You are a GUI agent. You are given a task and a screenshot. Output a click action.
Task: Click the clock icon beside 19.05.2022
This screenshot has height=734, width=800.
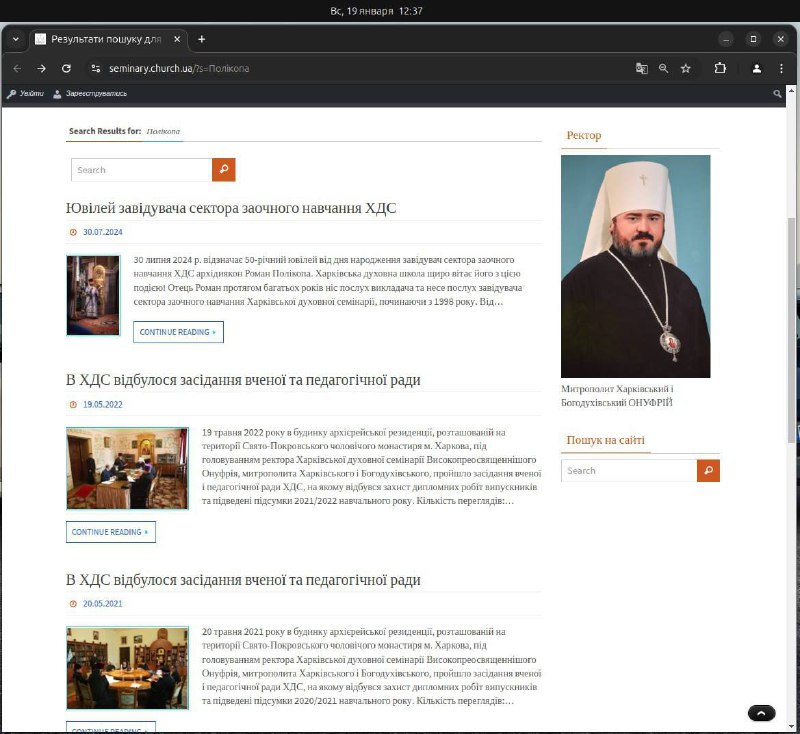click(x=73, y=404)
